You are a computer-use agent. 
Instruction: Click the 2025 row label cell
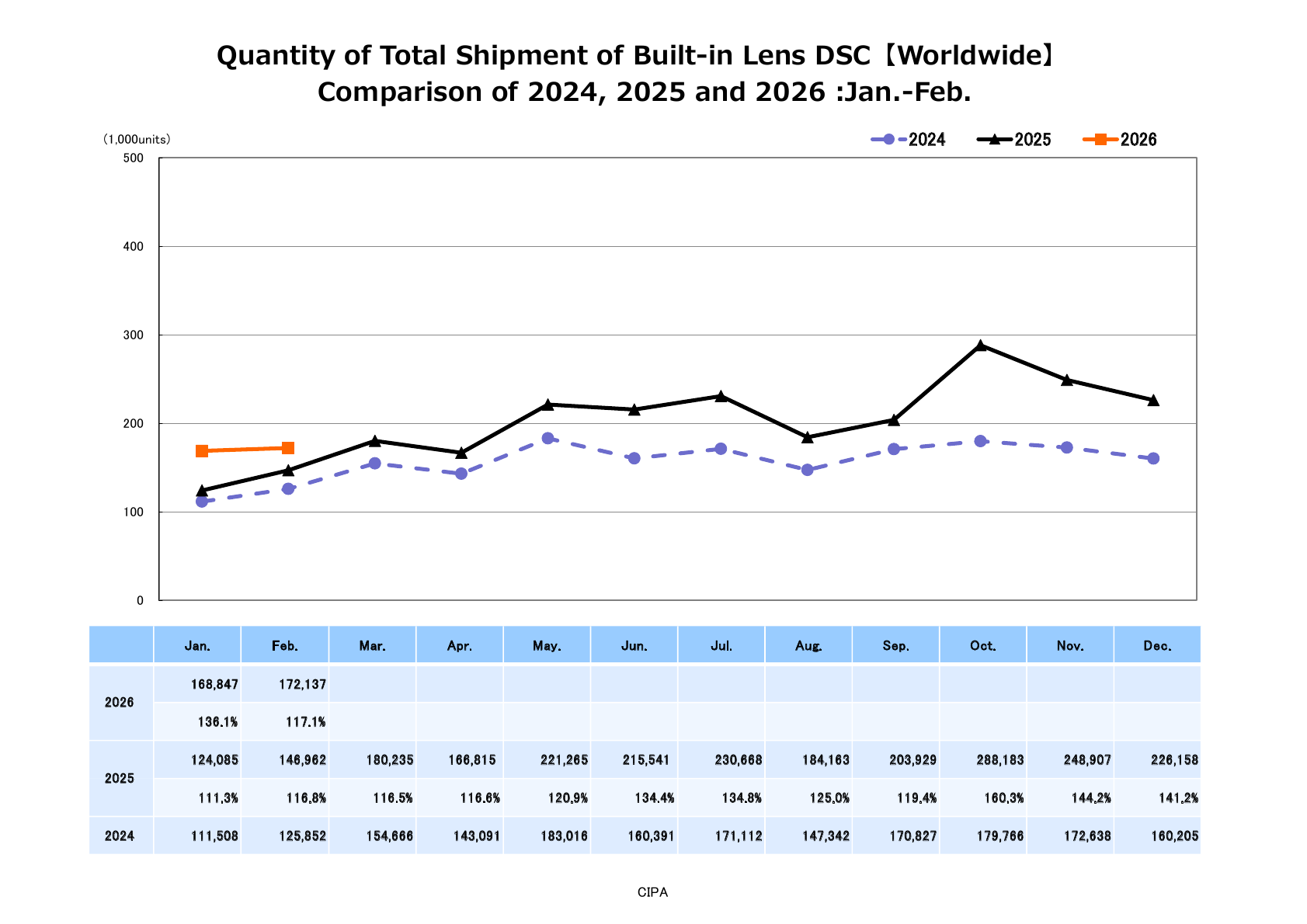(x=120, y=778)
